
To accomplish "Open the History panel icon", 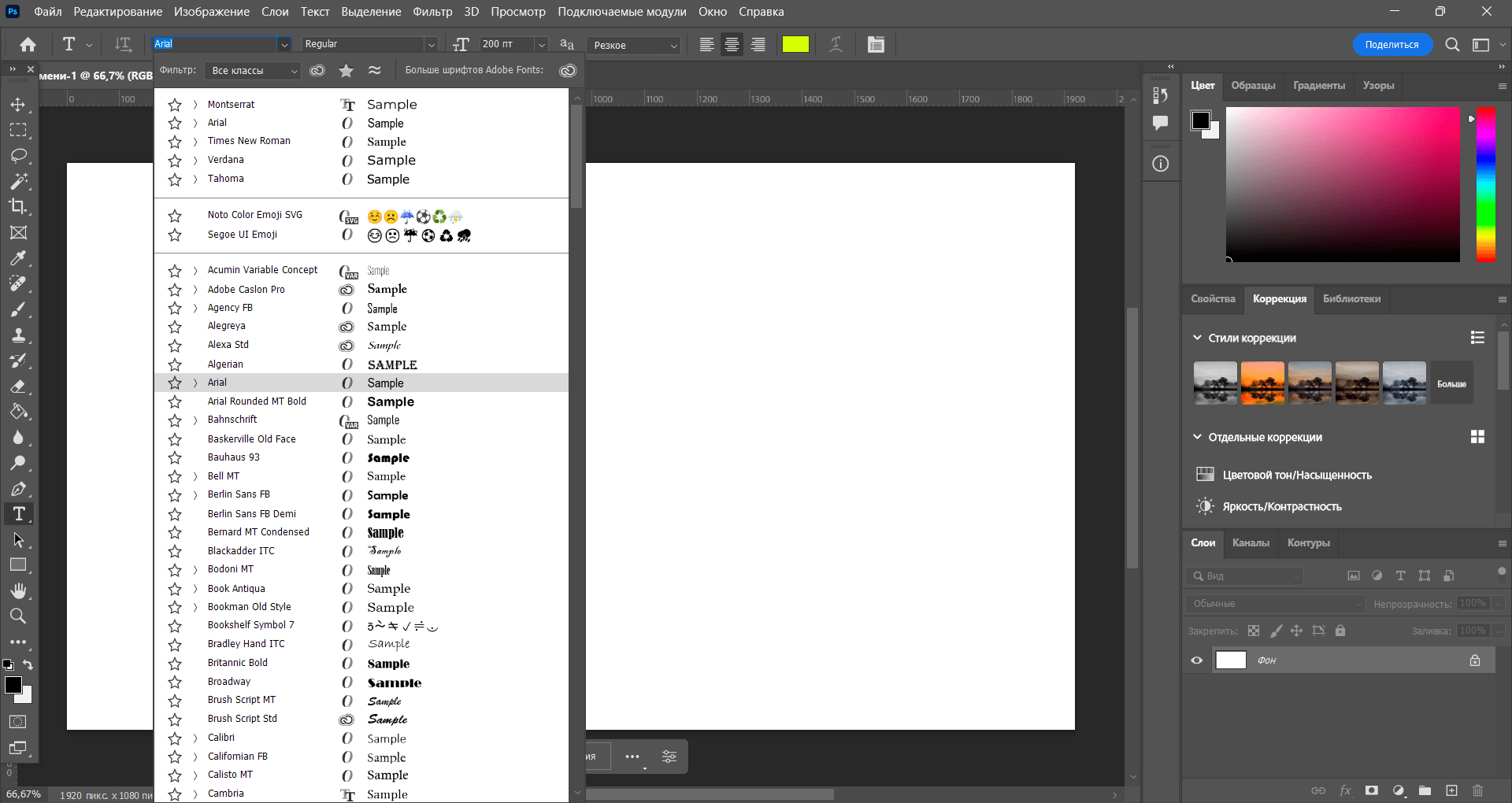I will coord(1161,95).
